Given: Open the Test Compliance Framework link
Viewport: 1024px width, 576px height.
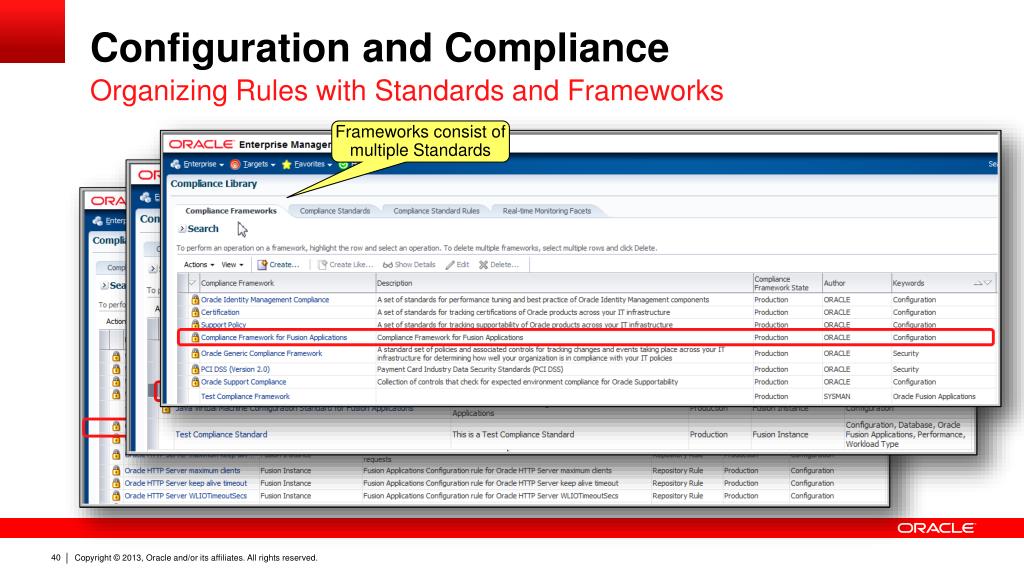Looking at the screenshot, I should point(245,396).
